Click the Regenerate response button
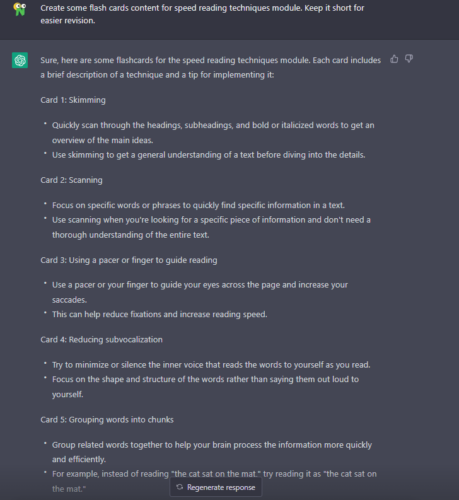This screenshot has height=500, width=459. (216, 487)
